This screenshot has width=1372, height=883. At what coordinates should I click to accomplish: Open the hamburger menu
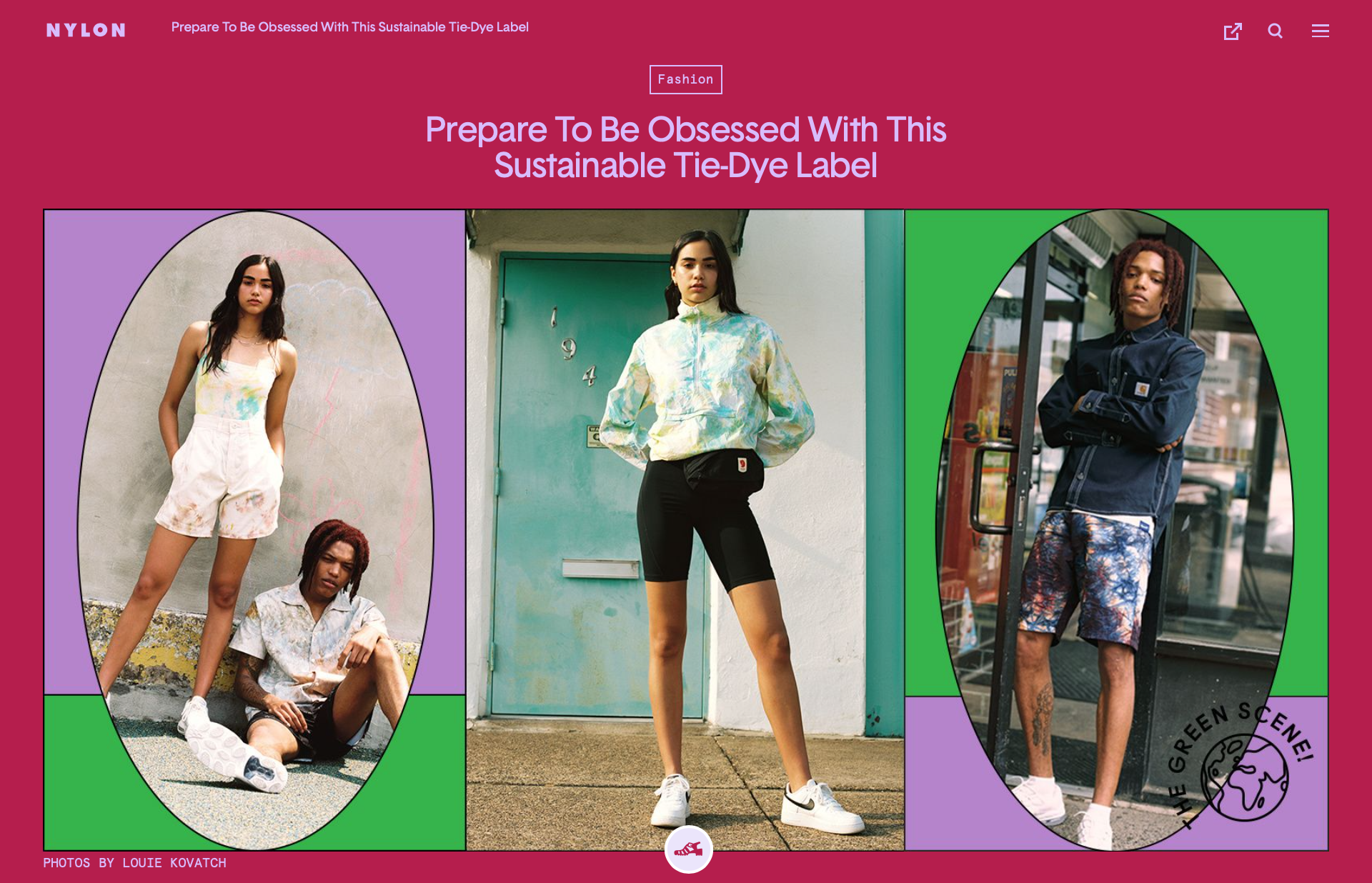tap(1321, 31)
